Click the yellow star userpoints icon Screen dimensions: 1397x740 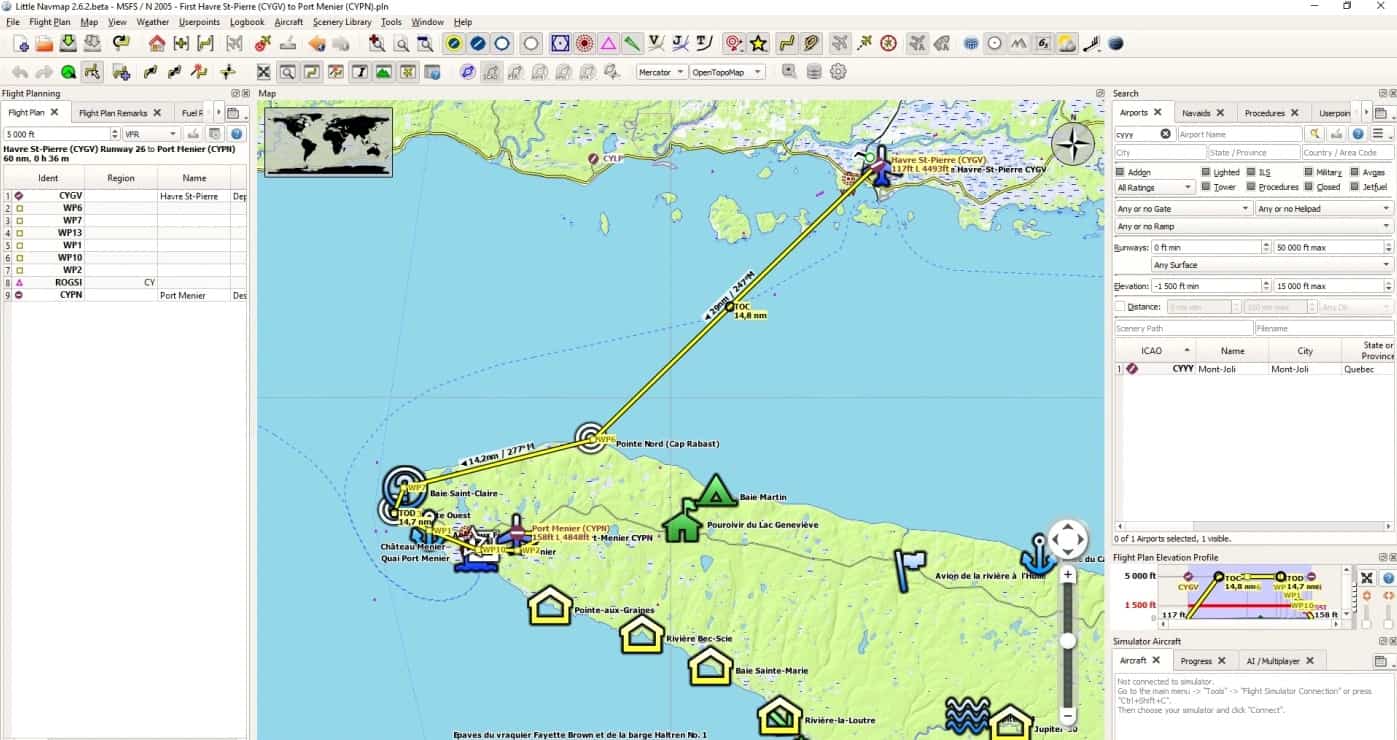pyautogui.click(x=759, y=43)
